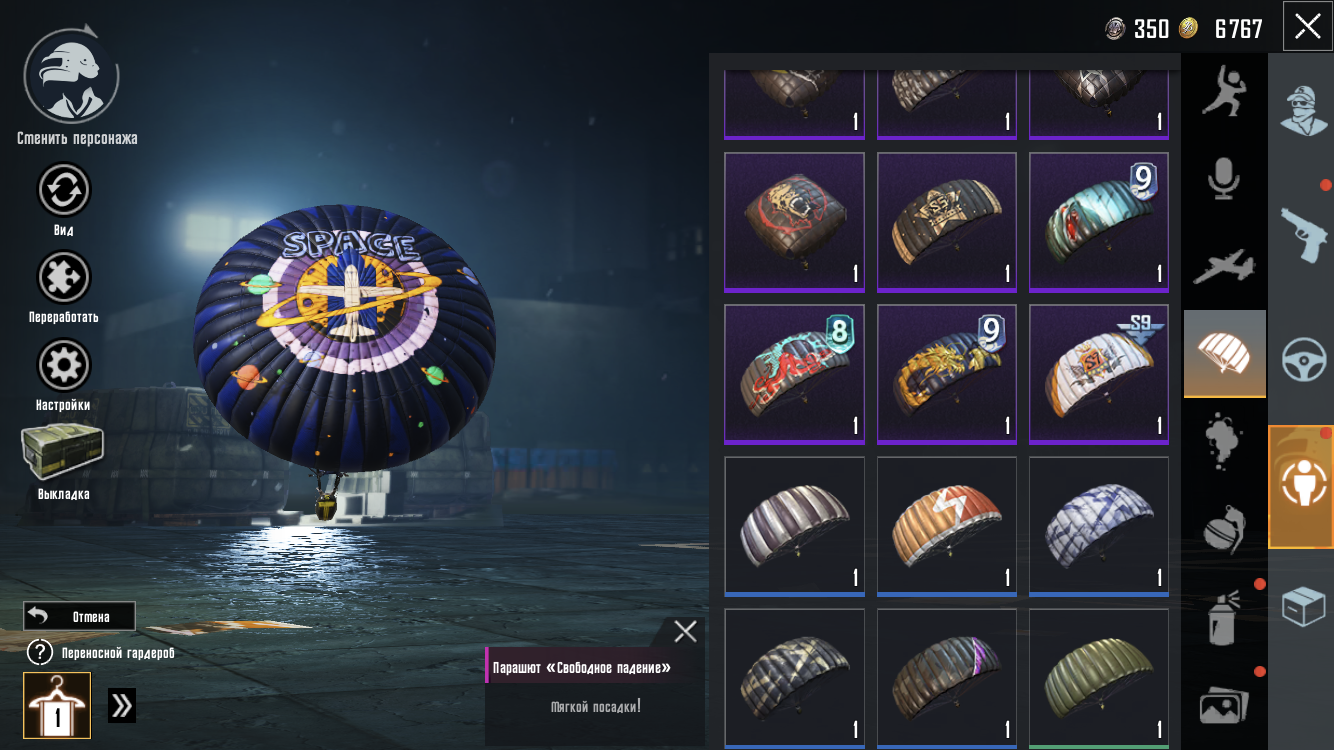
Task: Select the white S9 wings parachute
Action: click(x=1099, y=374)
